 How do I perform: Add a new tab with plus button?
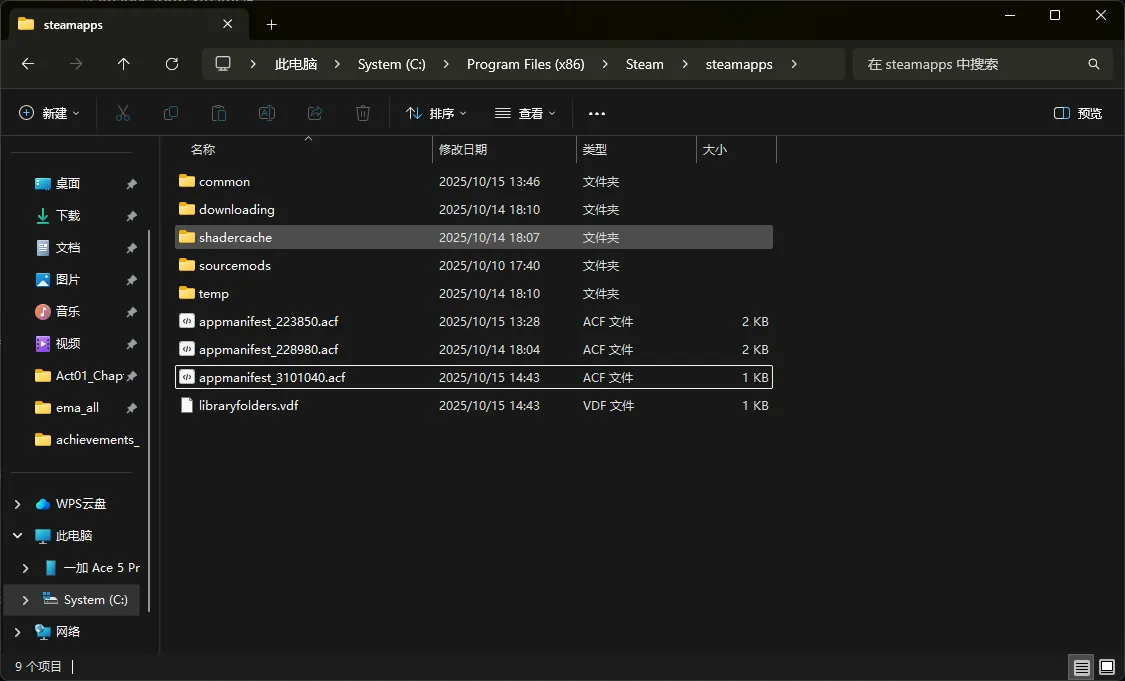271,24
